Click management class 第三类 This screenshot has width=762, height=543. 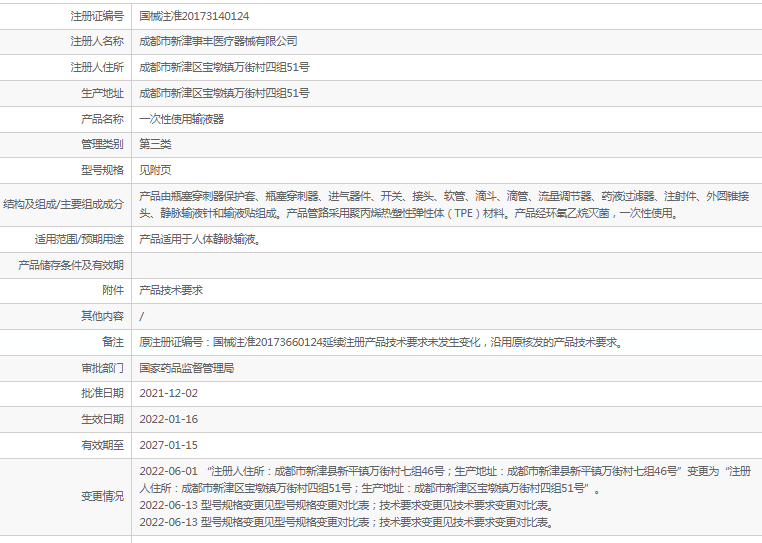click(x=155, y=144)
